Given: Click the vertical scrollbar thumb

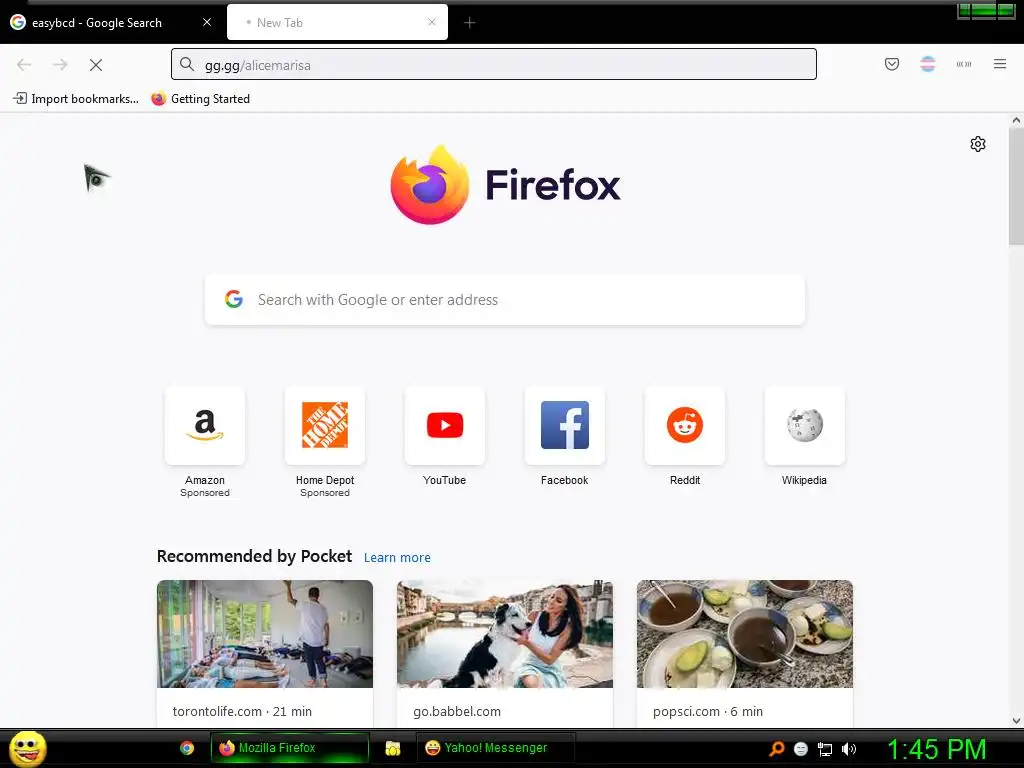Looking at the screenshot, I should 1016,186.
